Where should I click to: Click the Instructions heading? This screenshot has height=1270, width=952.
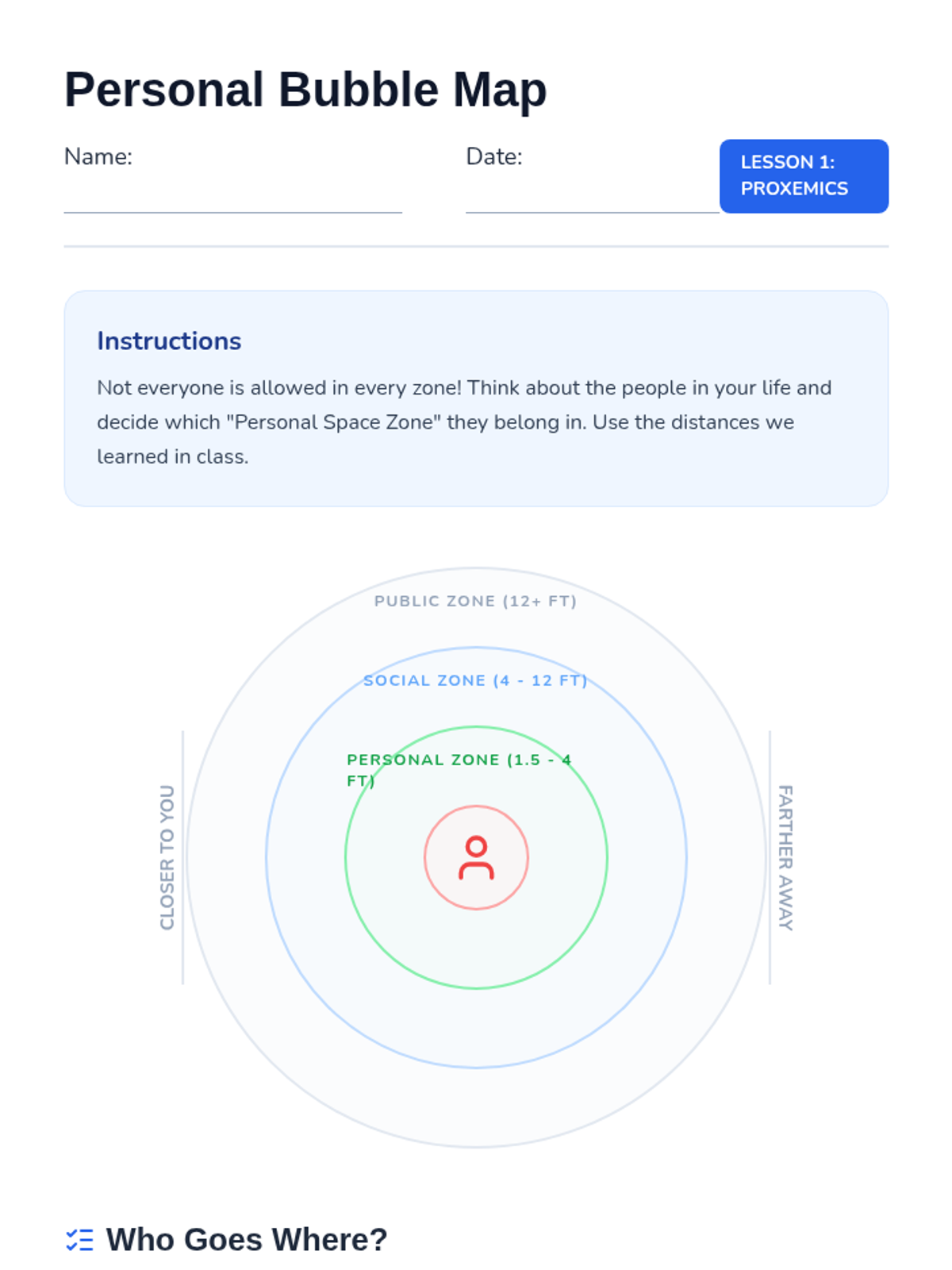[x=169, y=341]
